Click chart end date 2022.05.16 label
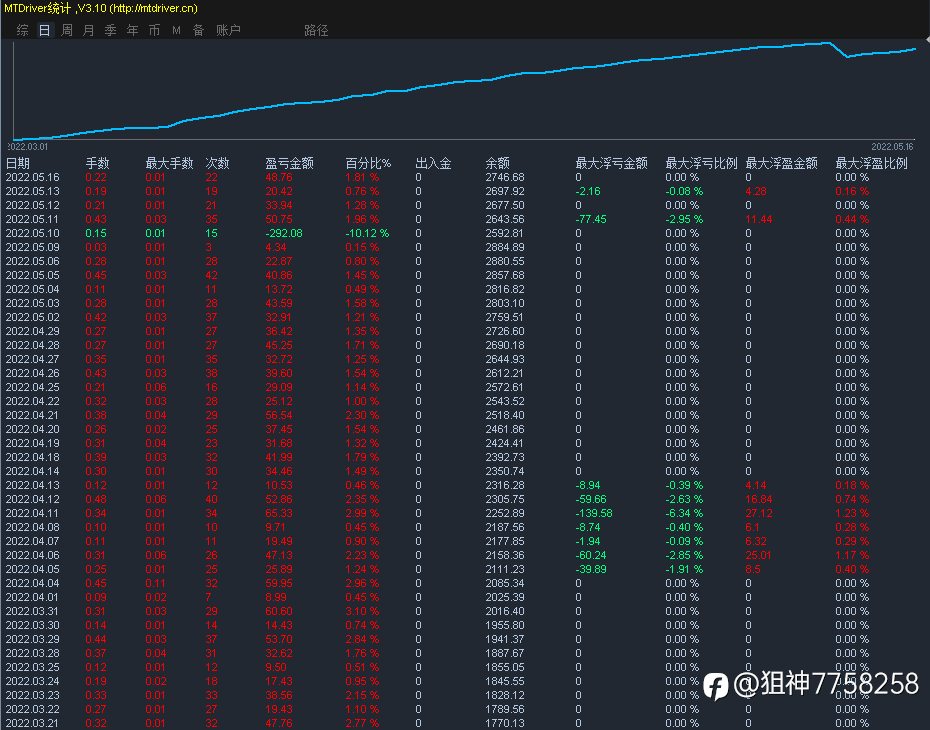Viewport: 930px width, 730px height. (892, 146)
